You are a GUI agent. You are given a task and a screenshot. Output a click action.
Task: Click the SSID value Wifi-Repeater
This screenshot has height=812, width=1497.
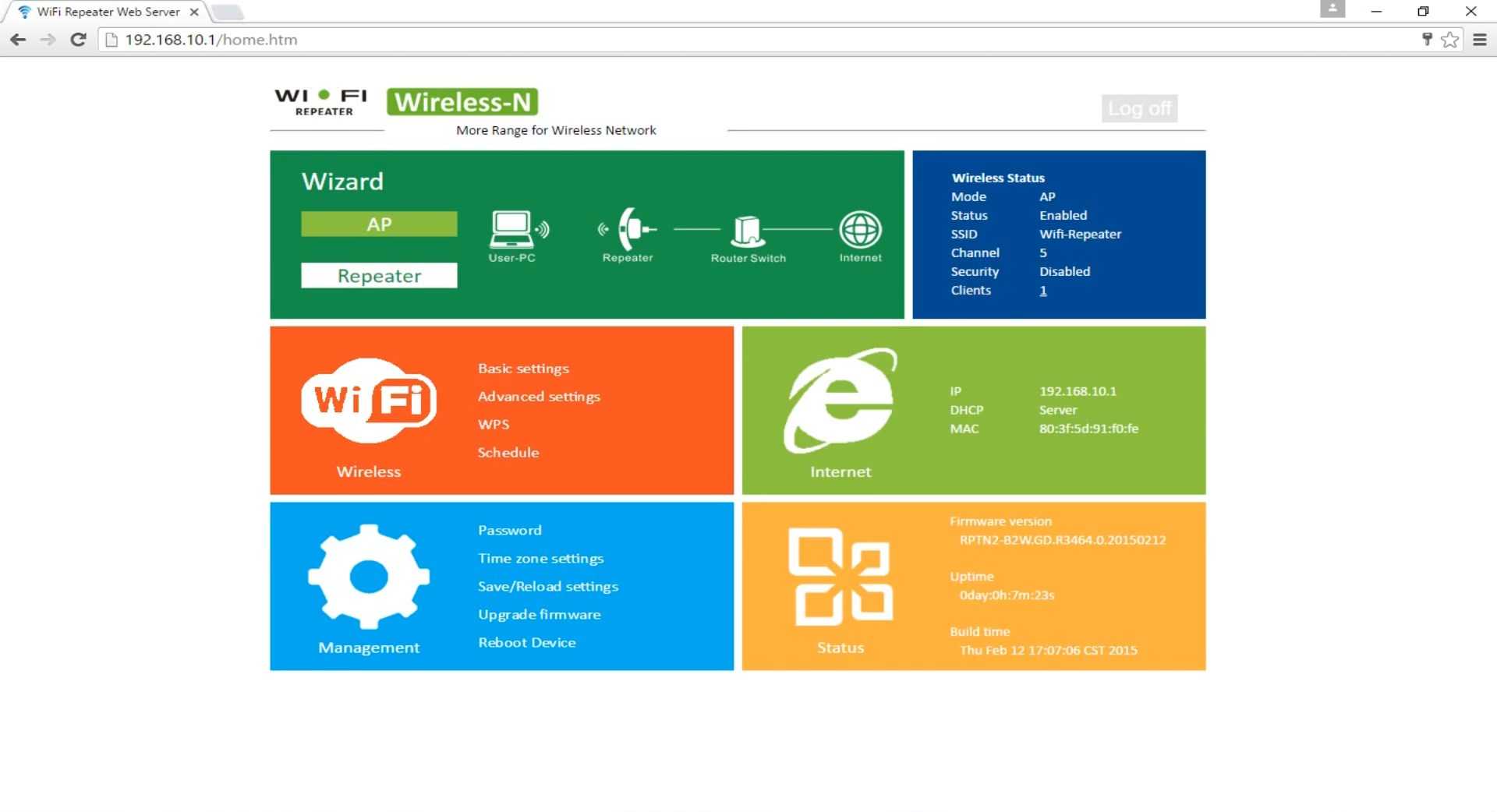[x=1080, y=235]
